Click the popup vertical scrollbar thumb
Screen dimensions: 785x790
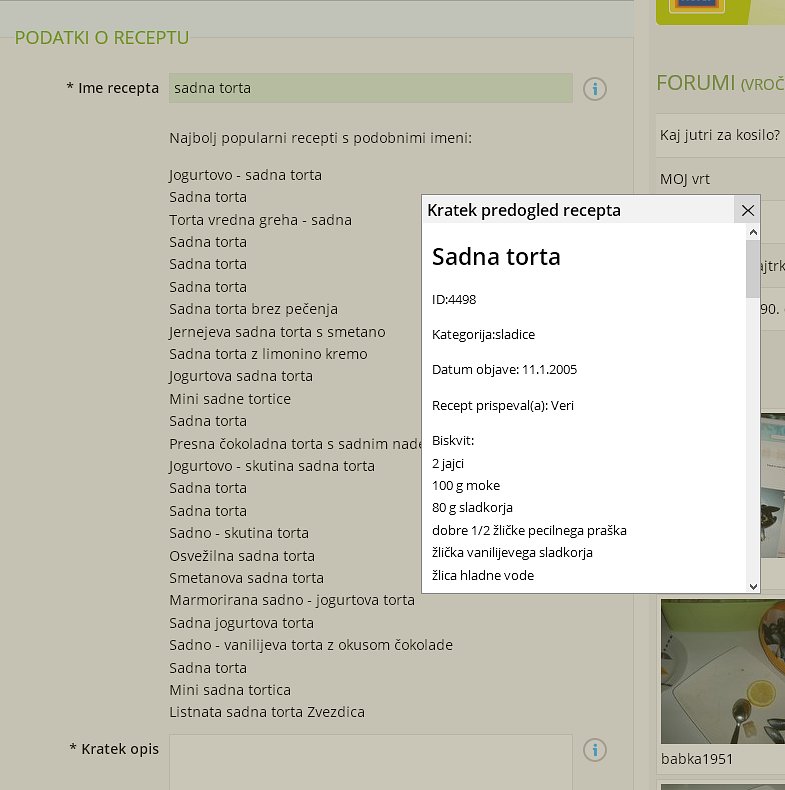[752, 269]
